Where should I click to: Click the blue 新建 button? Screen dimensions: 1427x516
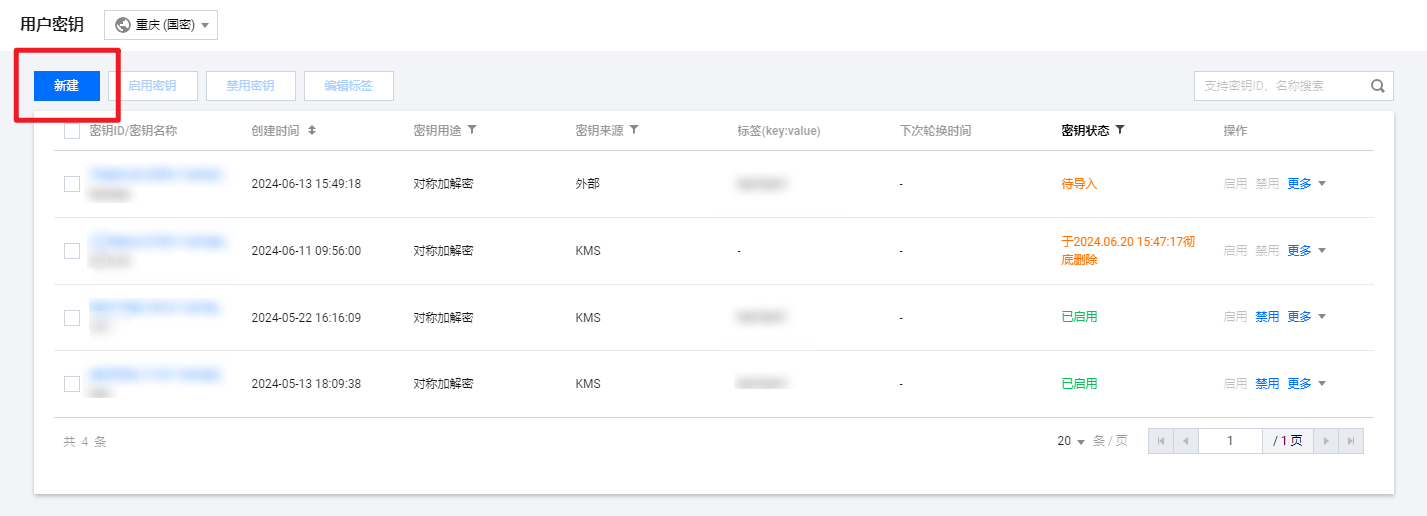66,86
